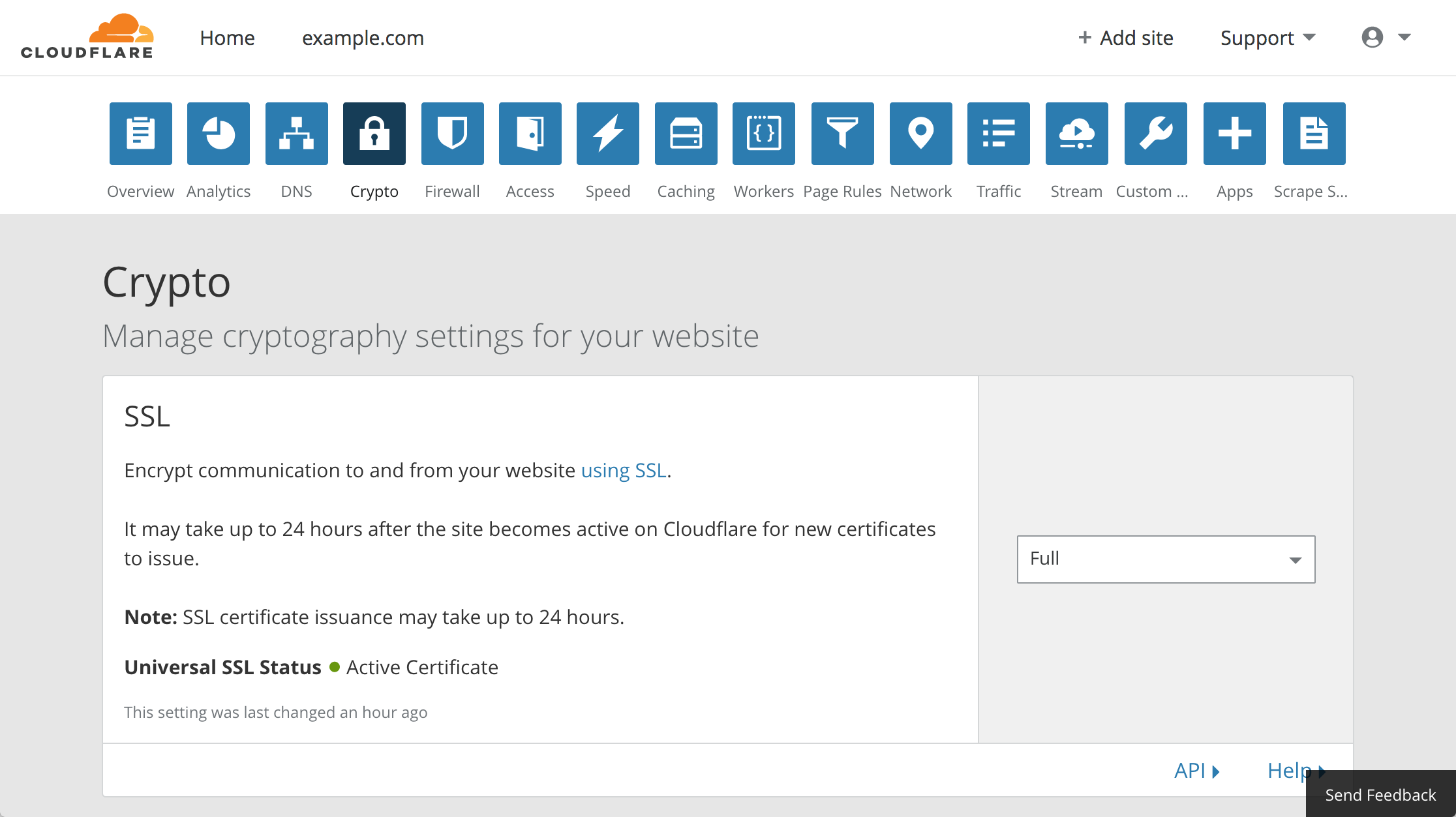Click the Send Feedback button
This screenshot has height=817, width=1456.
click(1380, 794)
